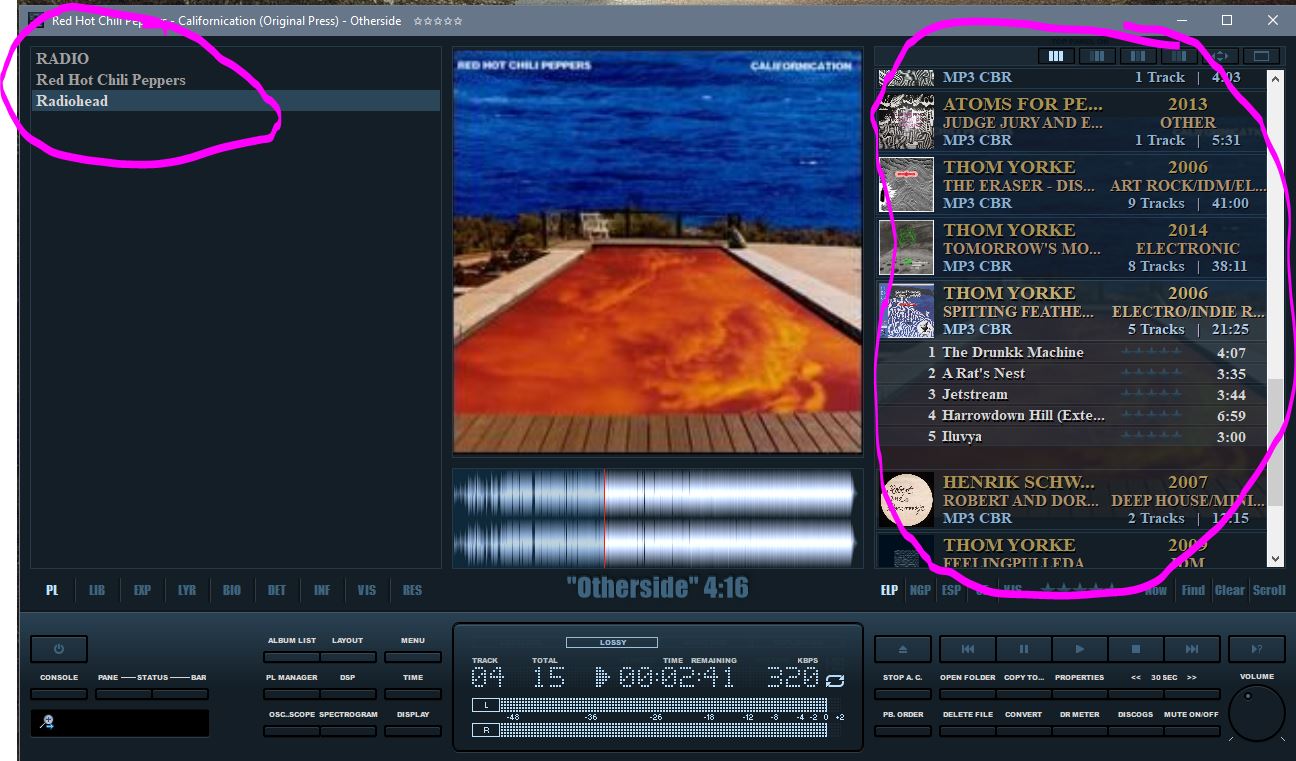Image resolution: width=1296 pixels, height=761 pixels.
Task: Open the LYR lyrics tab
Action: click(187, 591)
